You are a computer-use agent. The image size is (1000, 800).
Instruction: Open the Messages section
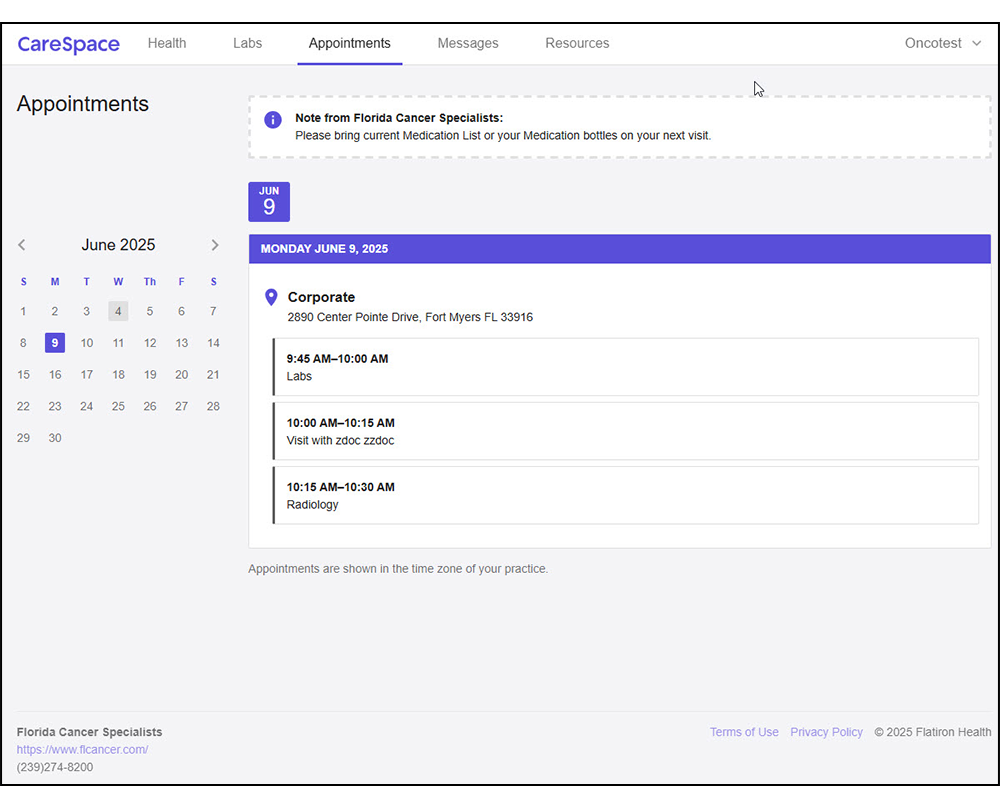click(468, 43)
